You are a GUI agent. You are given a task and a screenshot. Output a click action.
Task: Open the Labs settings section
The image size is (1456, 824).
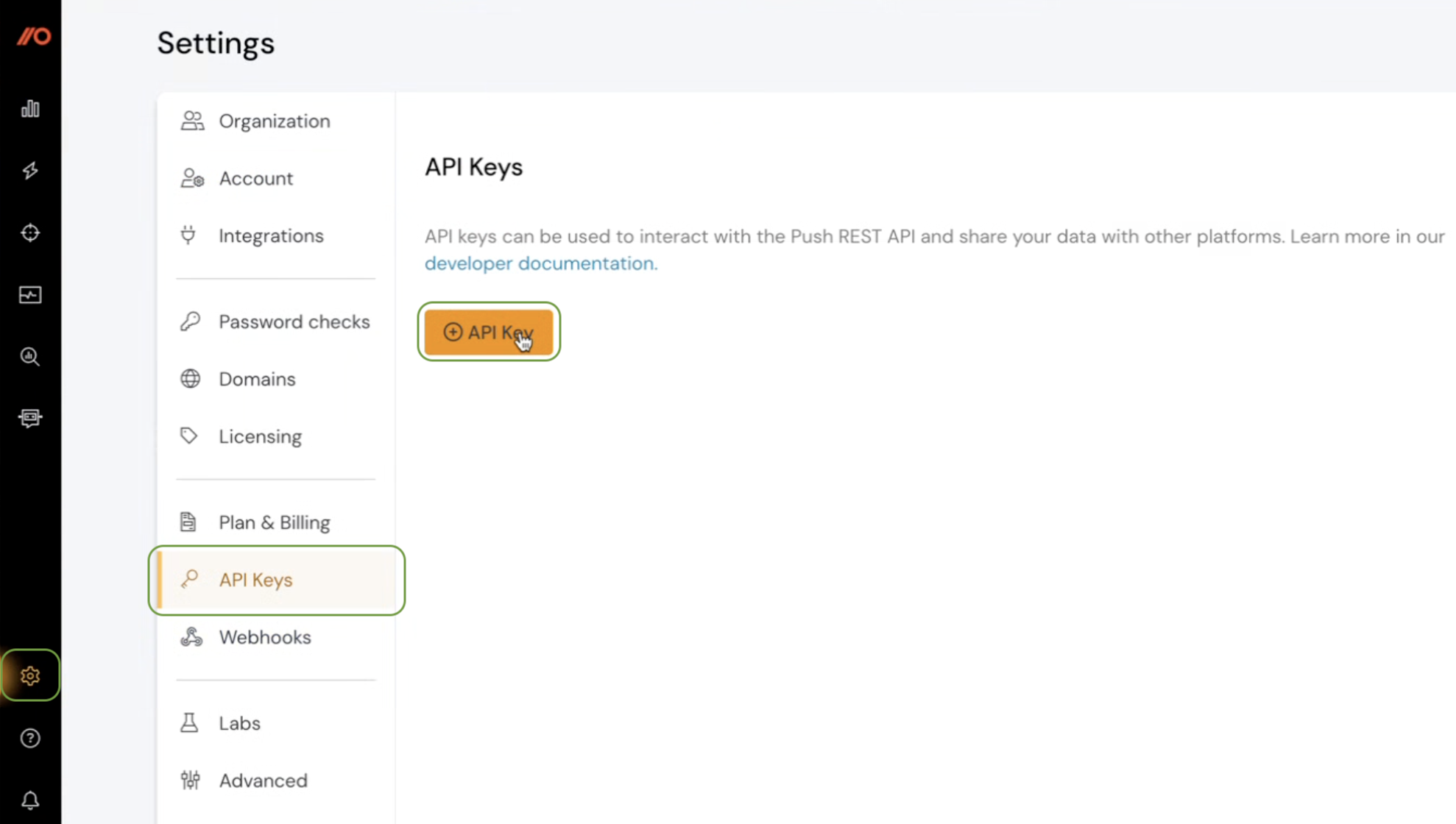point(239,723)
